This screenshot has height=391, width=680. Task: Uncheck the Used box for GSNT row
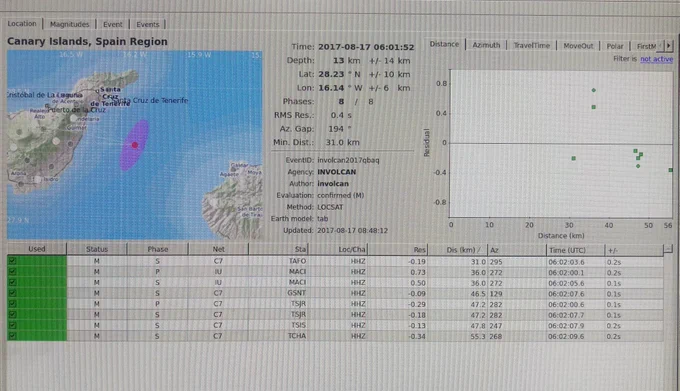coord(12,293)
